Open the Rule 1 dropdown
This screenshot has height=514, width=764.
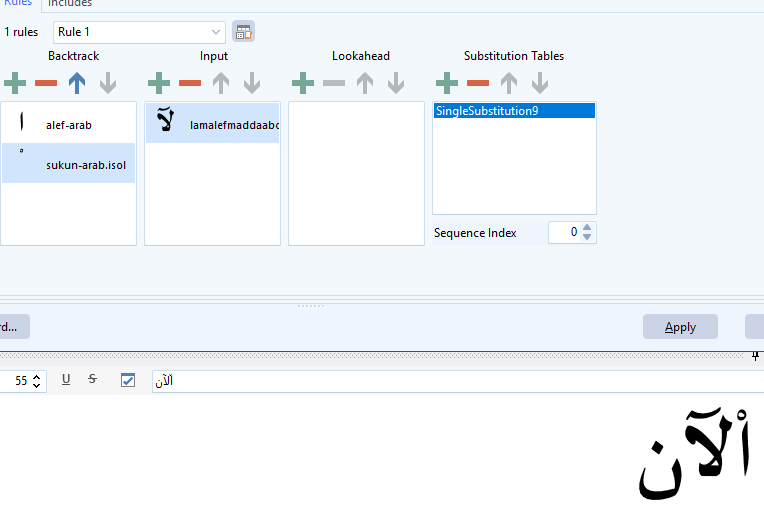click(x=217, y=32)
